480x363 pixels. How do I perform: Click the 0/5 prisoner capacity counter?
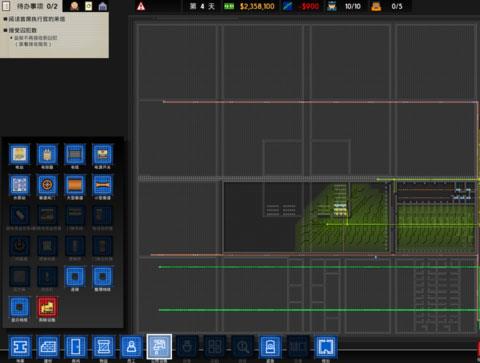click(397, 6)
